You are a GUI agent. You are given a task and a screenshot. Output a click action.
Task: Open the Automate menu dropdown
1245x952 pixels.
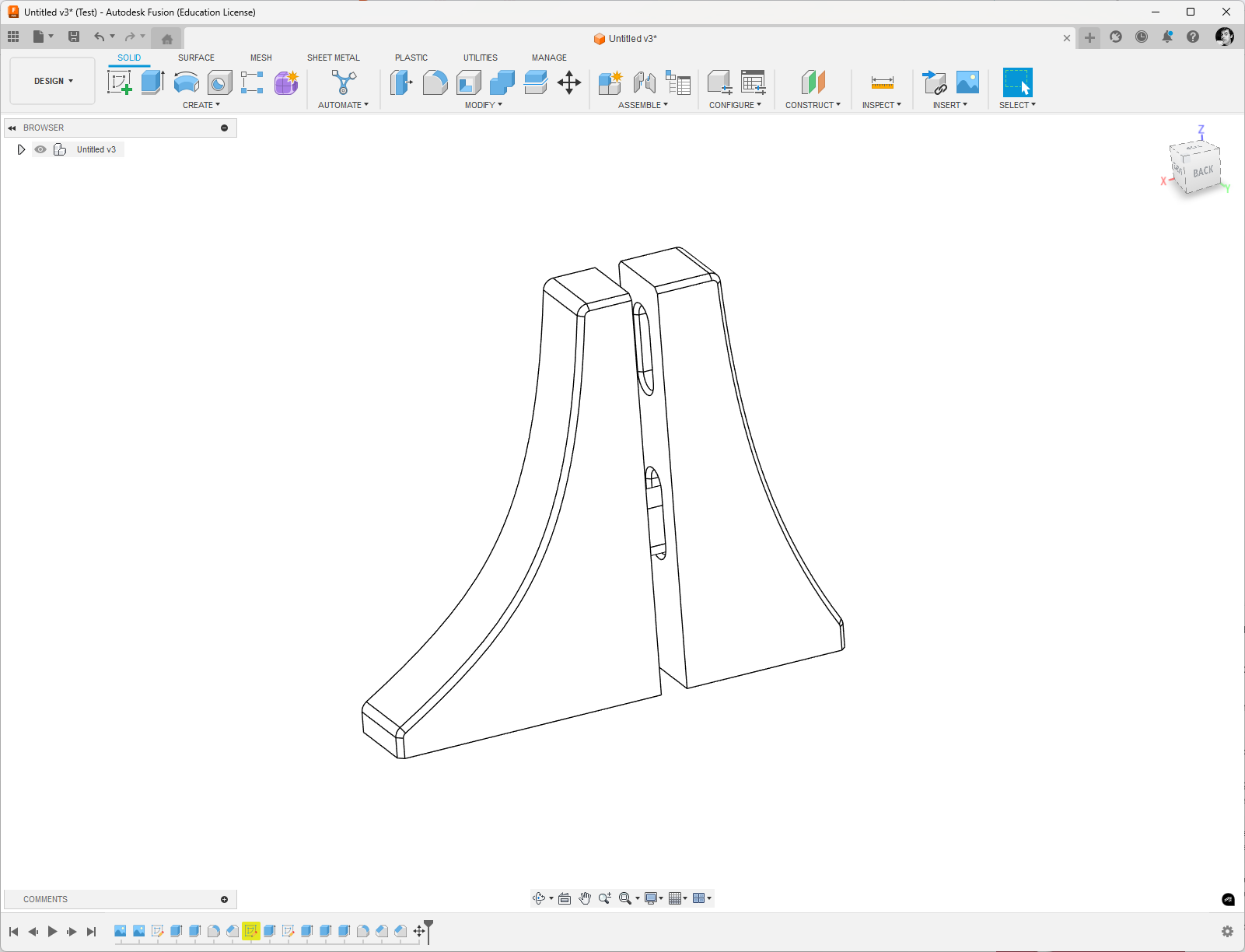[x=343, y=105]
